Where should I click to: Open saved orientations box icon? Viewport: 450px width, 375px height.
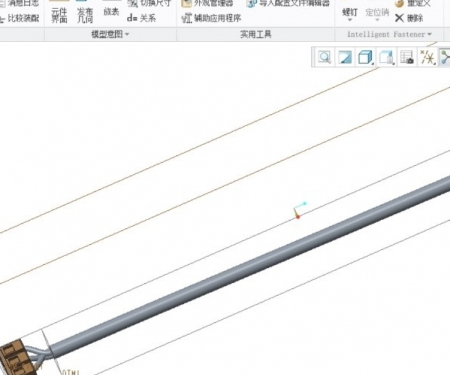point(365,57)
